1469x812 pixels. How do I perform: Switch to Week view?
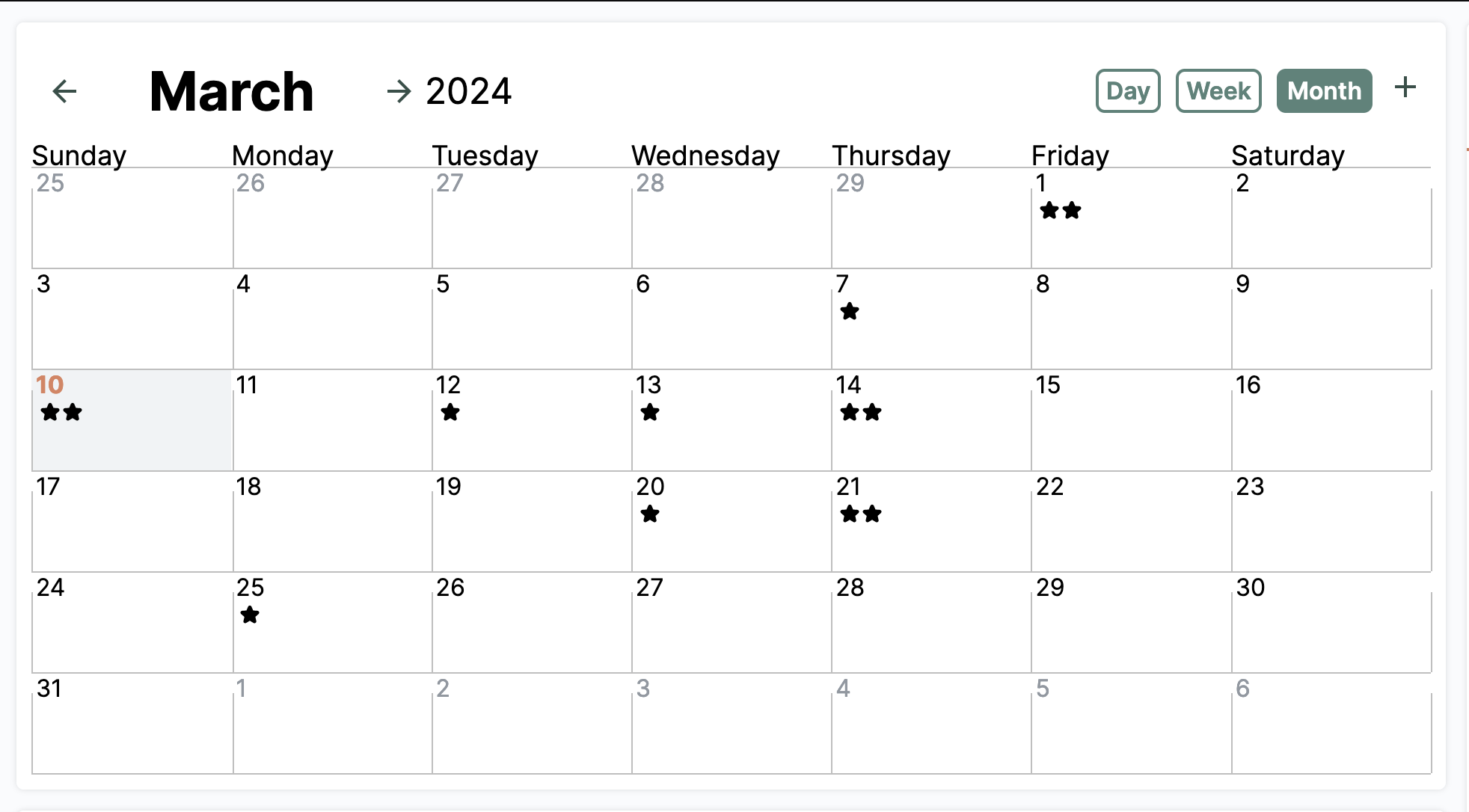pos(1218,91)
